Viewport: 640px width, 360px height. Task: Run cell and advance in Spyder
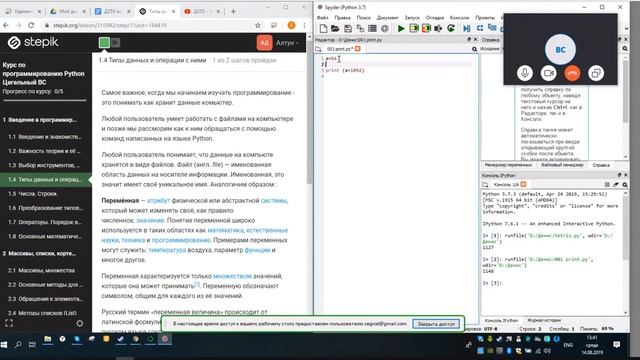click(x=426, y=29)
